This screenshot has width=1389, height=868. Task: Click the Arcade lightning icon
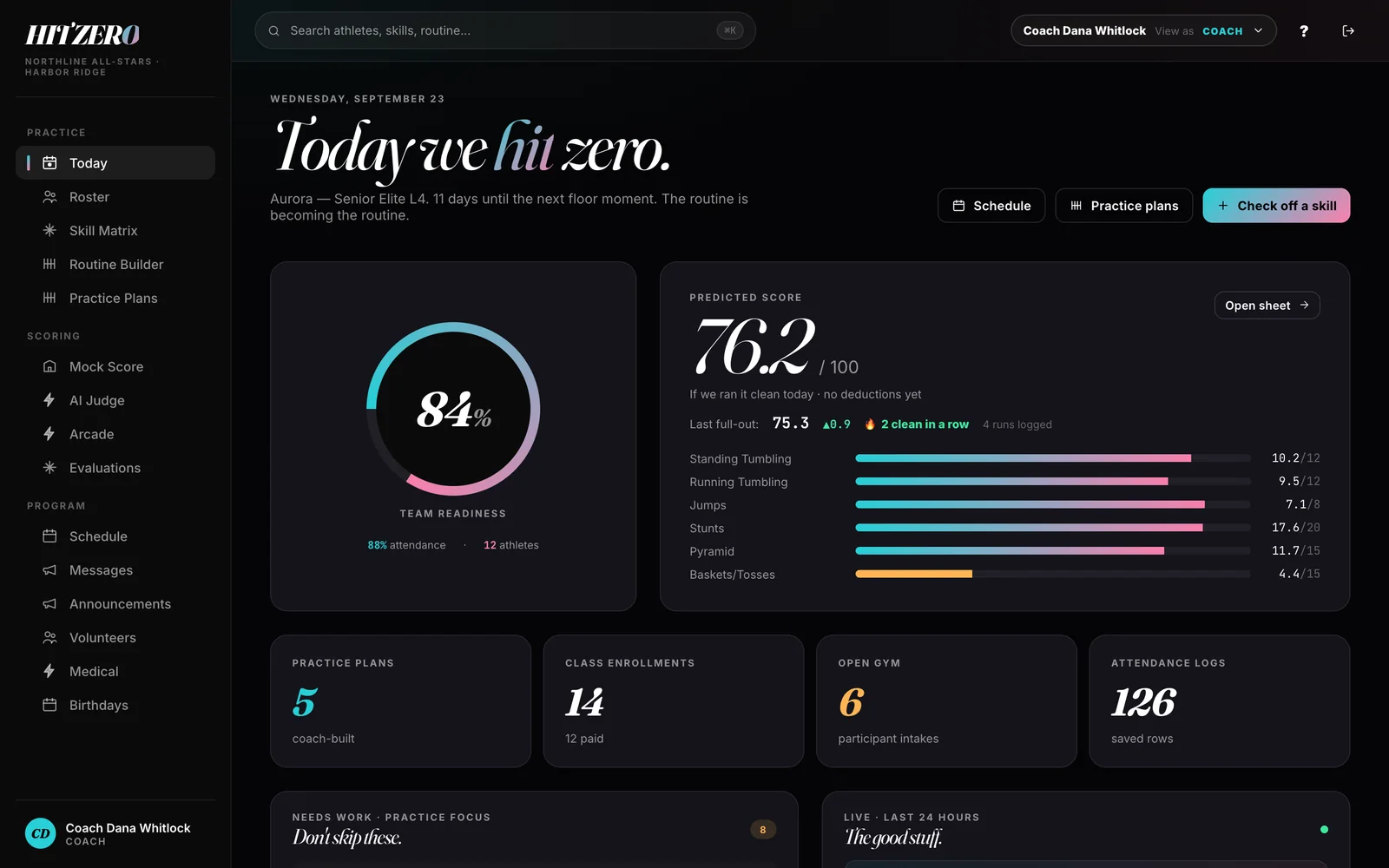click(49, 434)
